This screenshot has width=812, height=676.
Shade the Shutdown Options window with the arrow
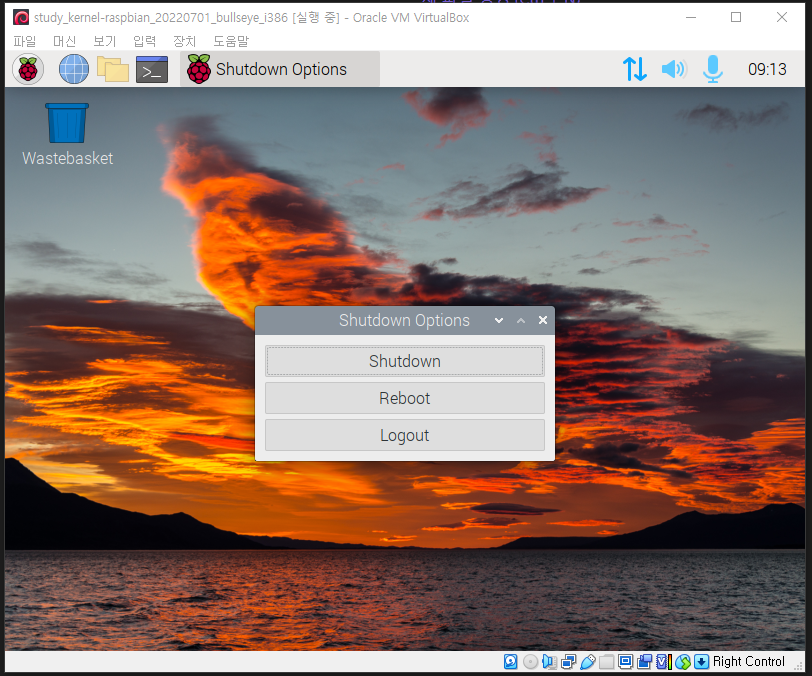click(520, 320)
